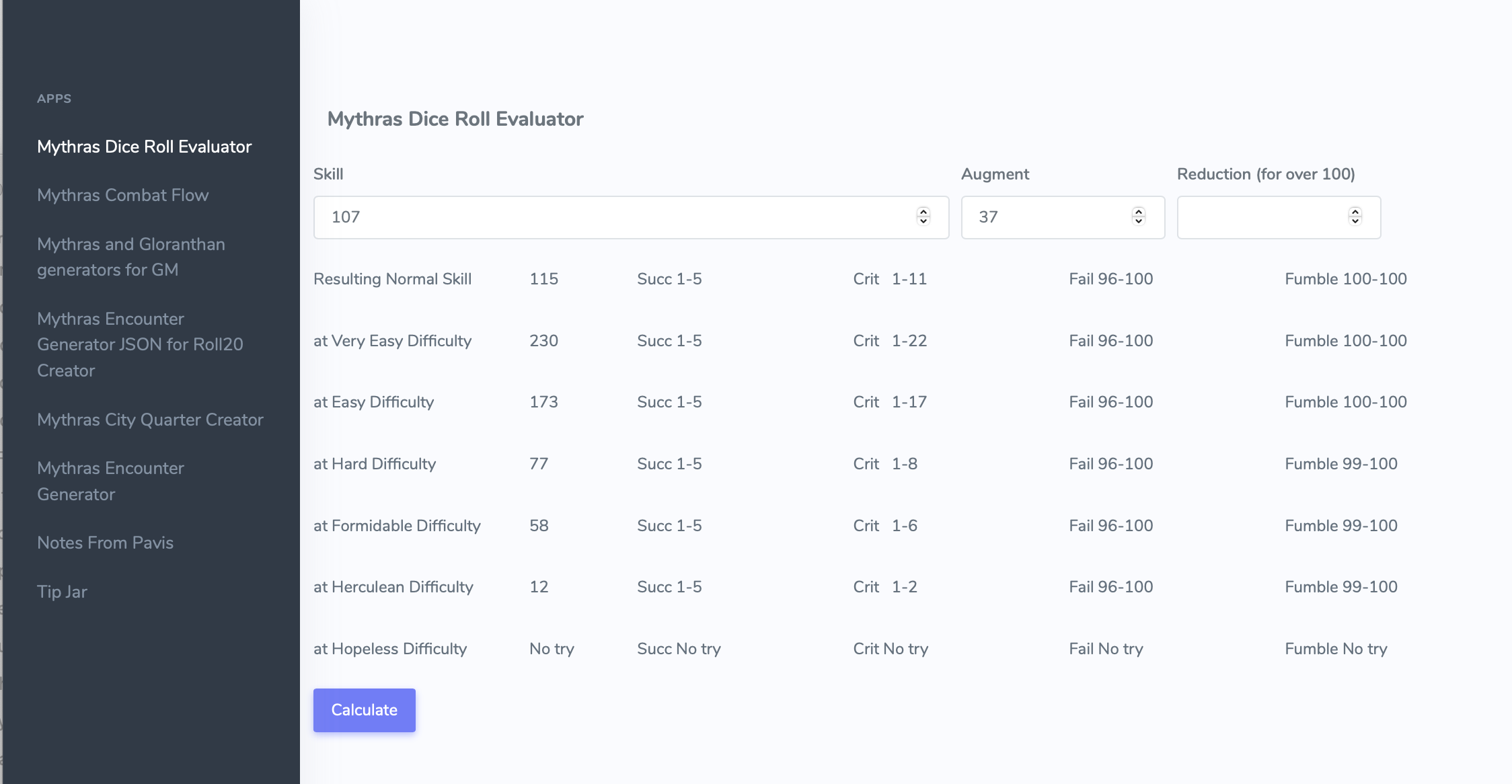Increase the Augment value with up arrow

pyautogui.click(x=1138, y=212)
